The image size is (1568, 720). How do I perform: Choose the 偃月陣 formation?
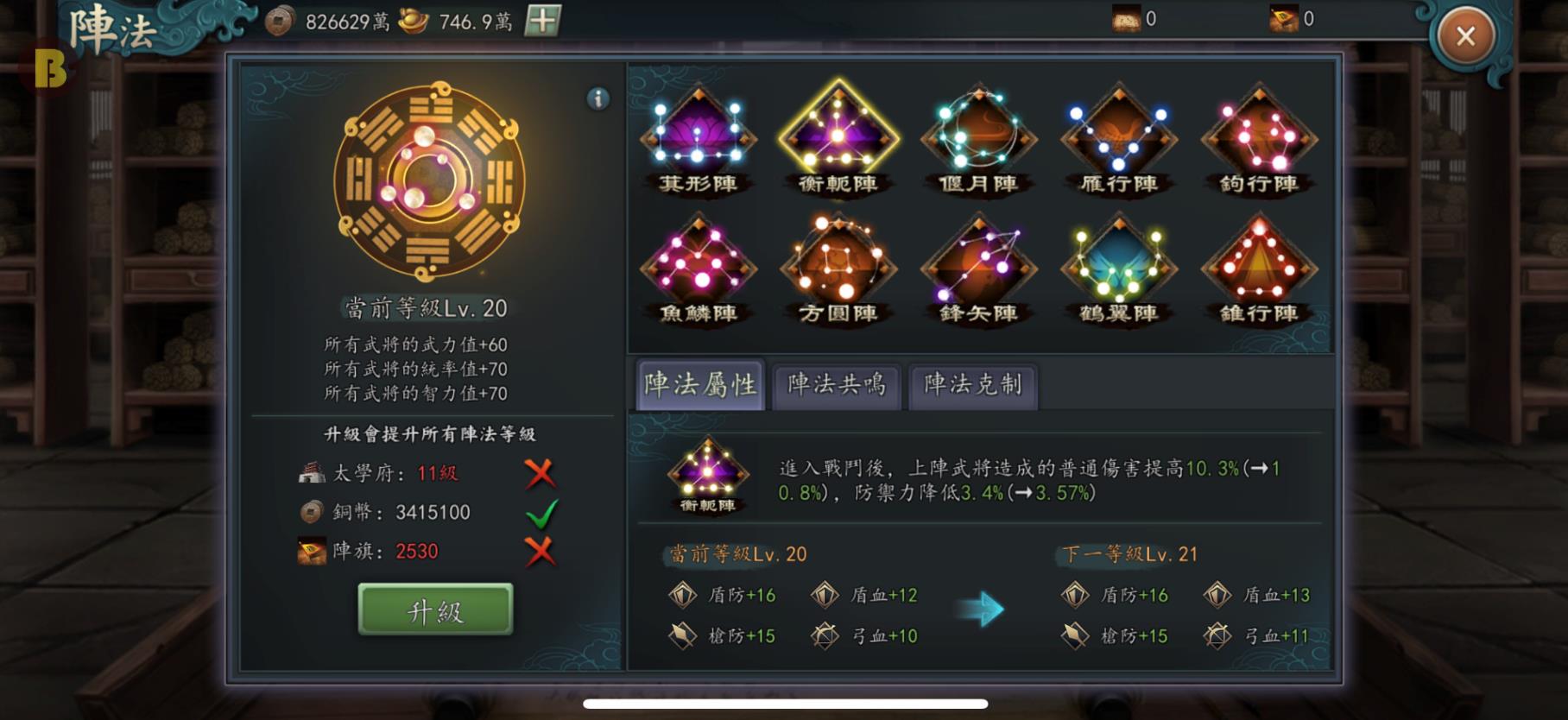coord(978,140)
